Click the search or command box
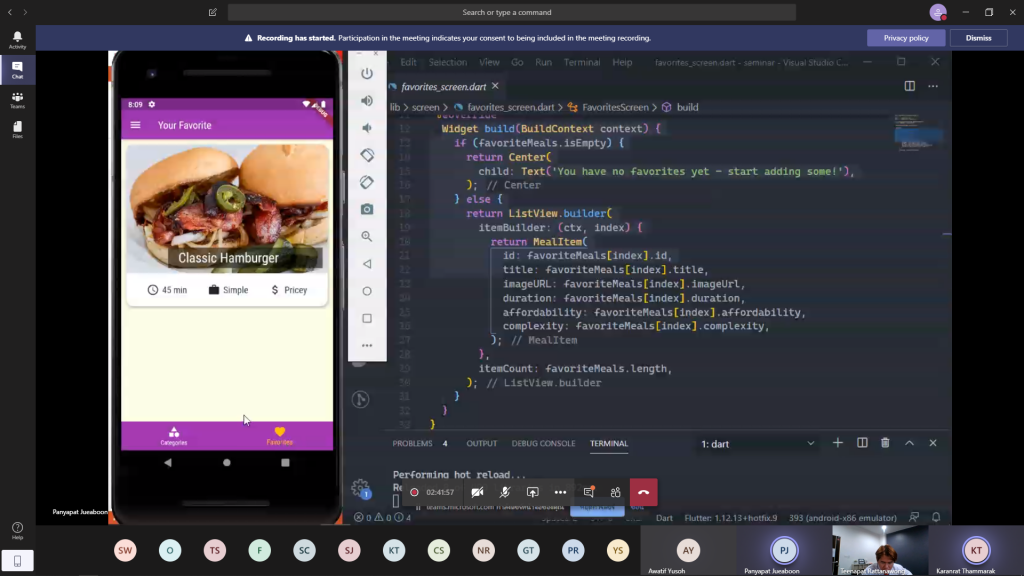 511,12
